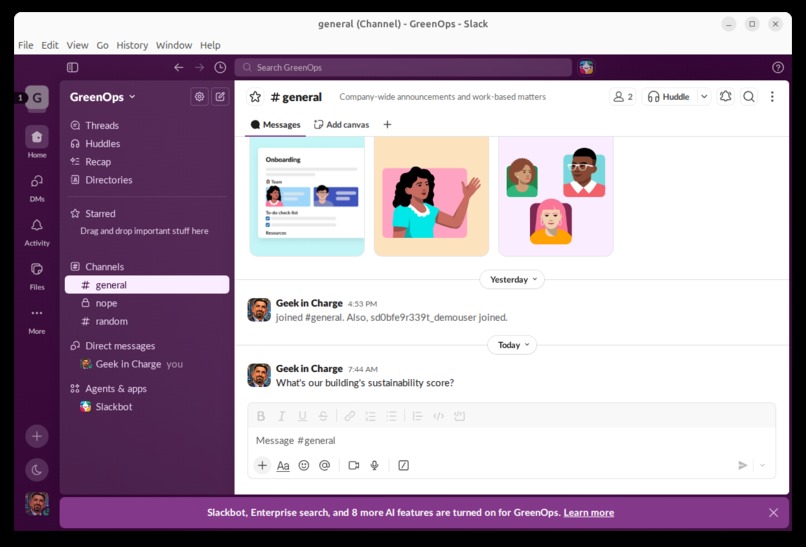
Task: Open Directories in the sidebar
Action: pos(147,180)
